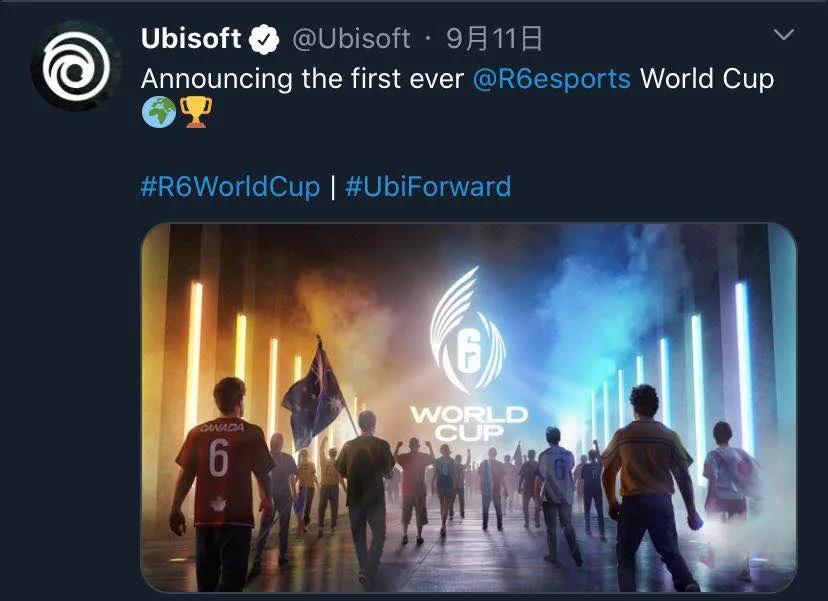
Task: Click the trophy emoji in the tweet
Action: click(x=196, y=112)
